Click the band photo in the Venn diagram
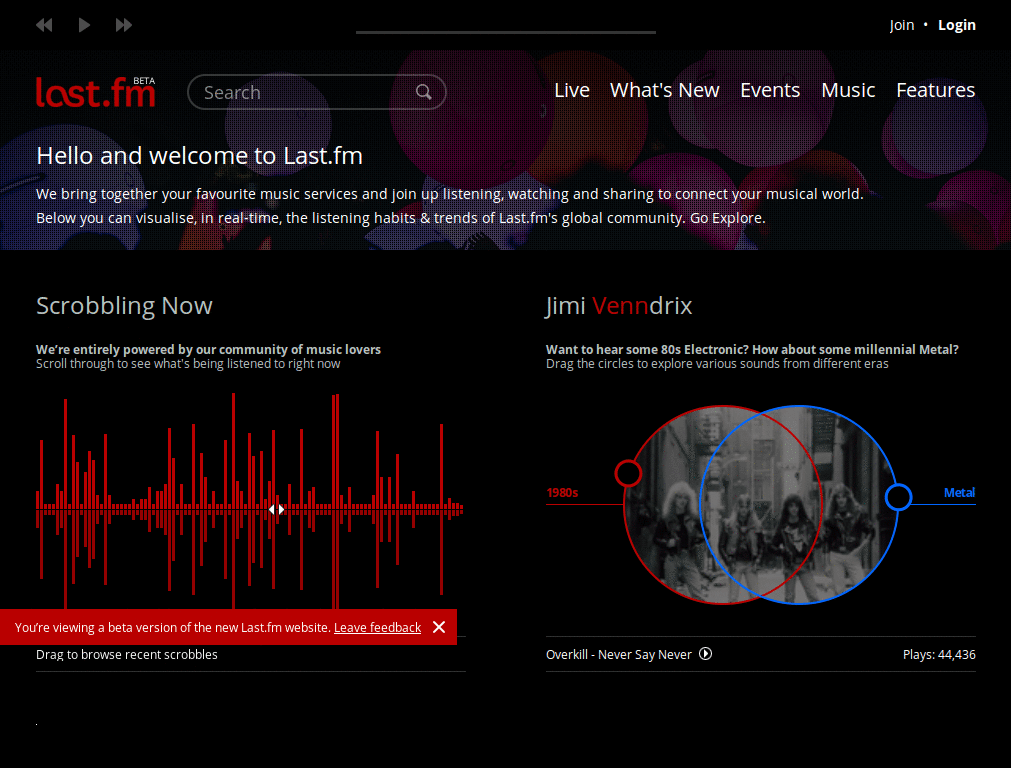The height and width of the screenshot is (768, 1024). tap(761, 505)
